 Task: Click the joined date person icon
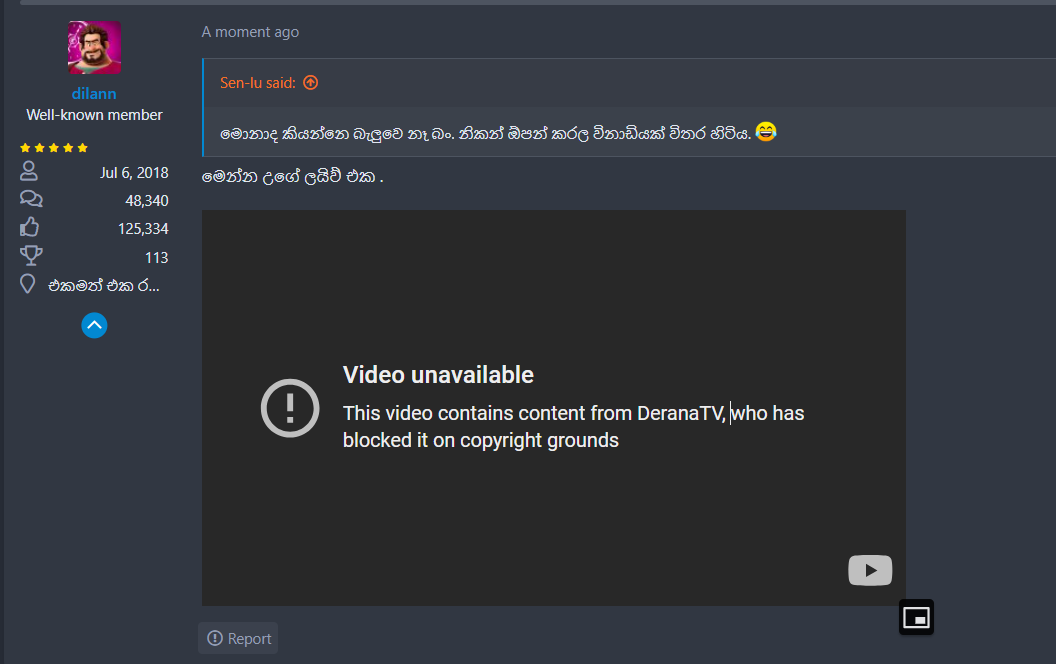pyautogui.click(x=29, y=171)
